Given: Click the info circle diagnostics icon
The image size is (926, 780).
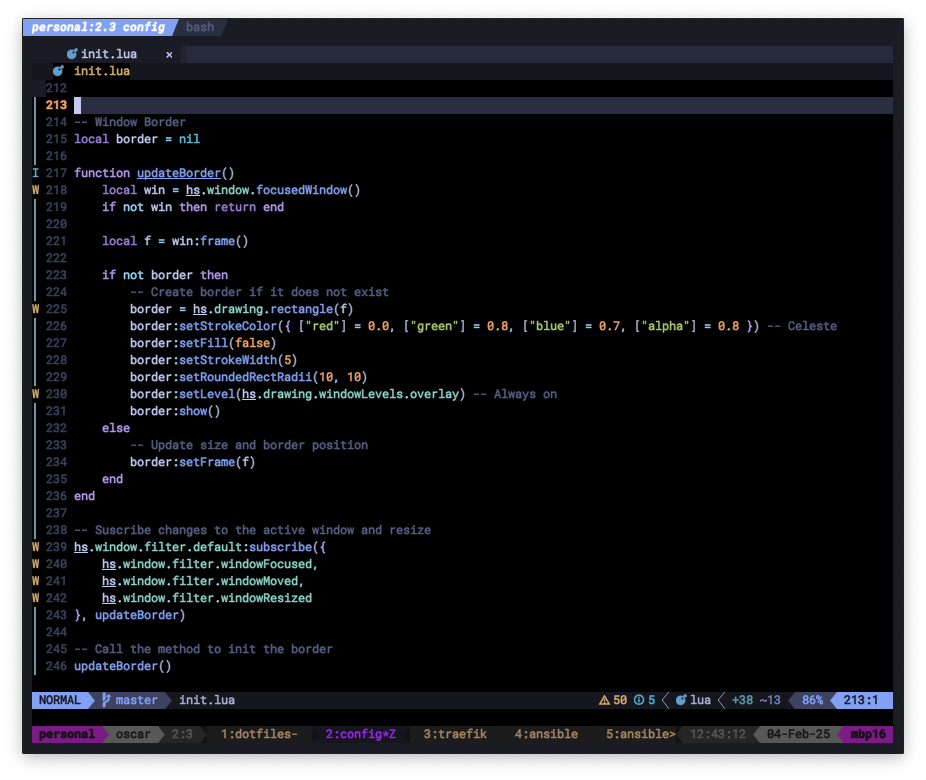Looking at the screenshot, I should (639, 700).
